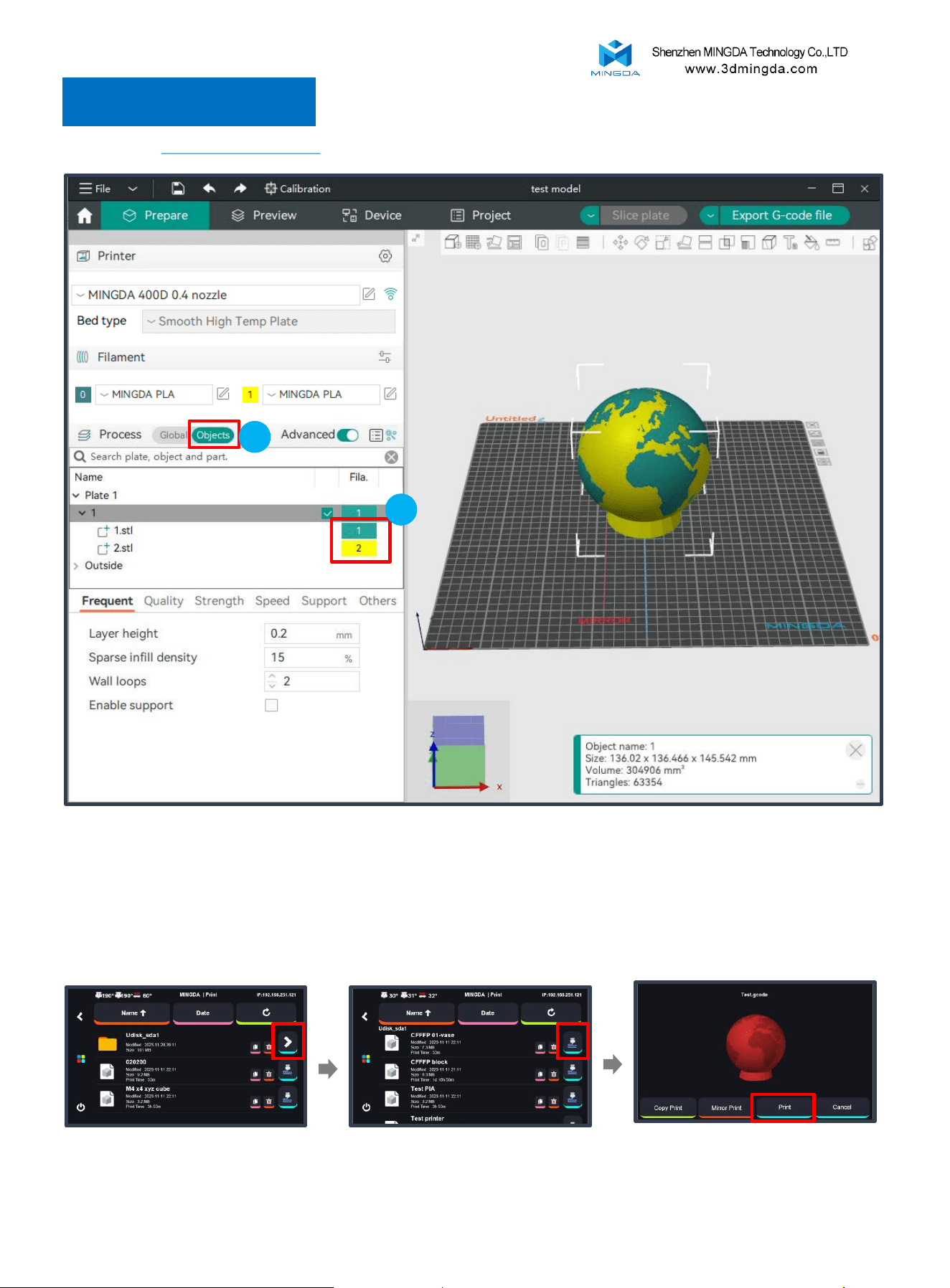
Task: Click the print icon for CFFFP 01-vase
Action: 572,1041
